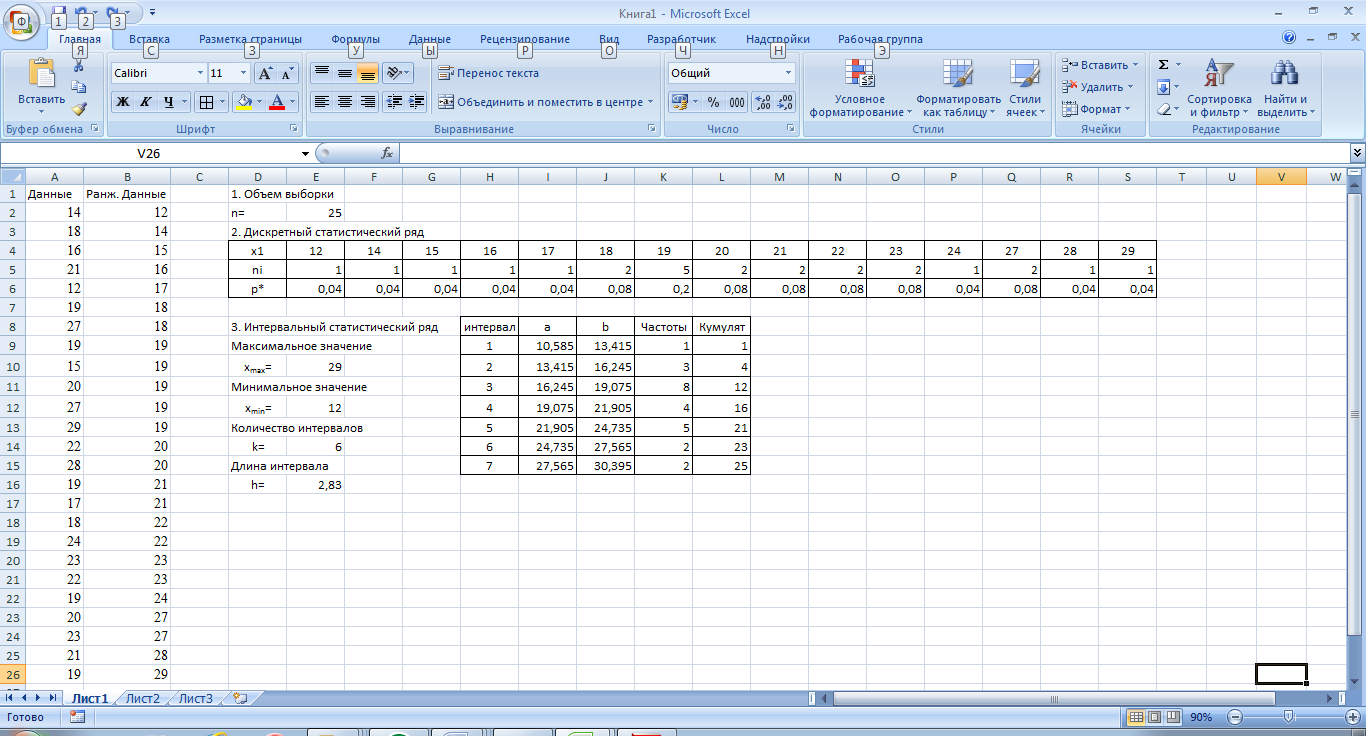Click the AutoSum sigma icon

(1163, 65)
